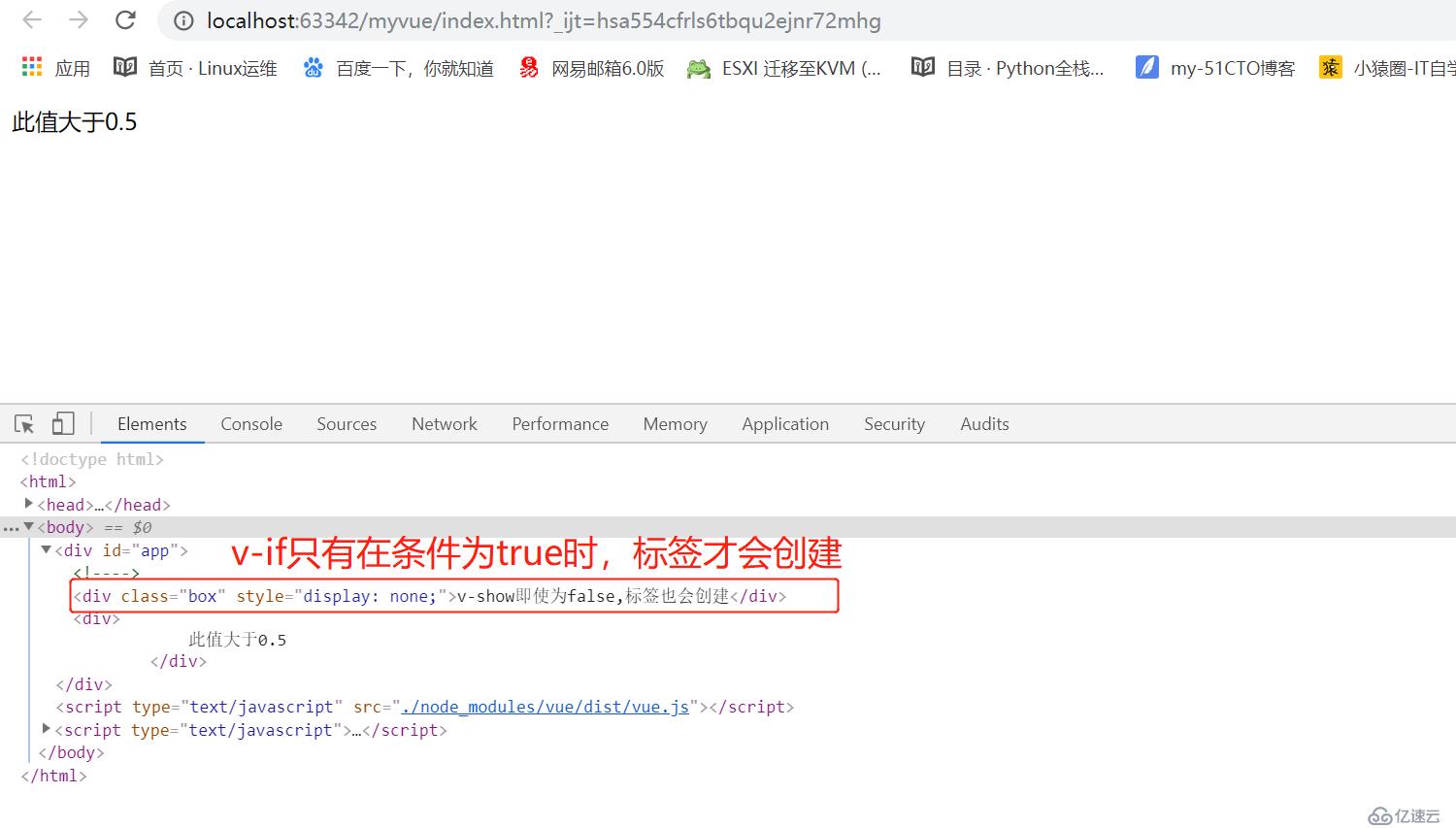Select the div class="box" display none row
Screen dimensions: 1456x828
(x=430, y=596)
